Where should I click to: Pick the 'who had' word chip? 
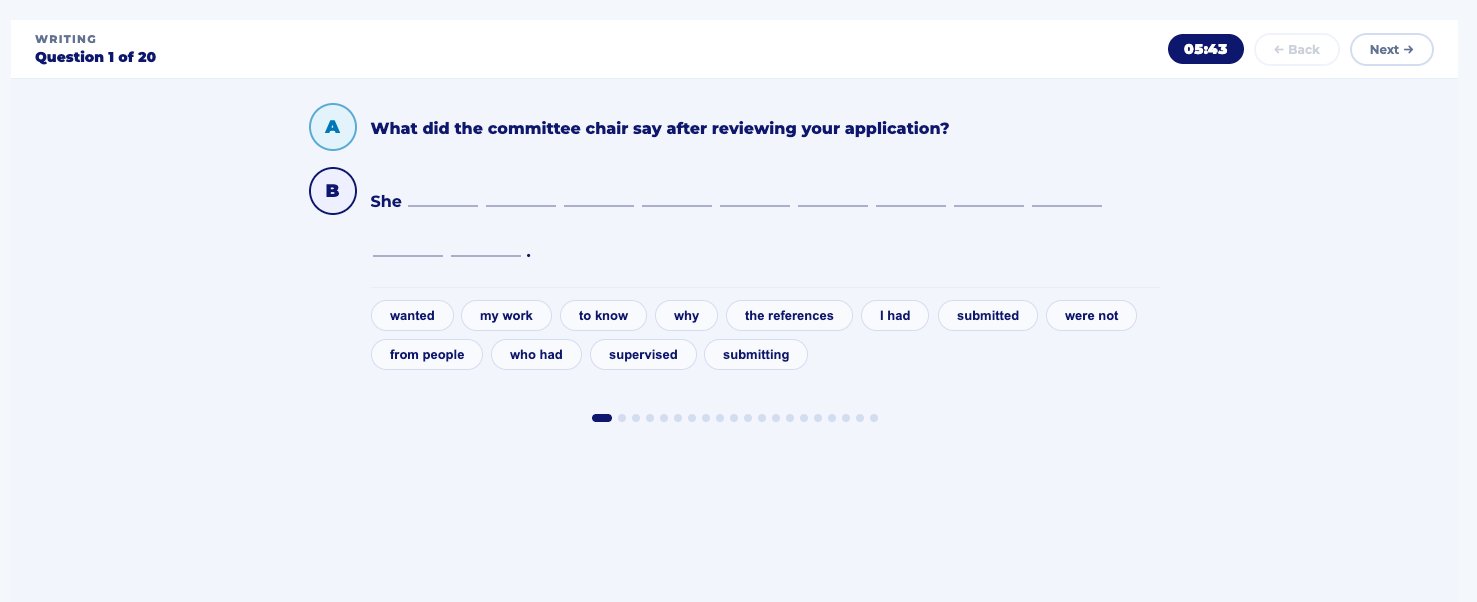coord(536,355)
